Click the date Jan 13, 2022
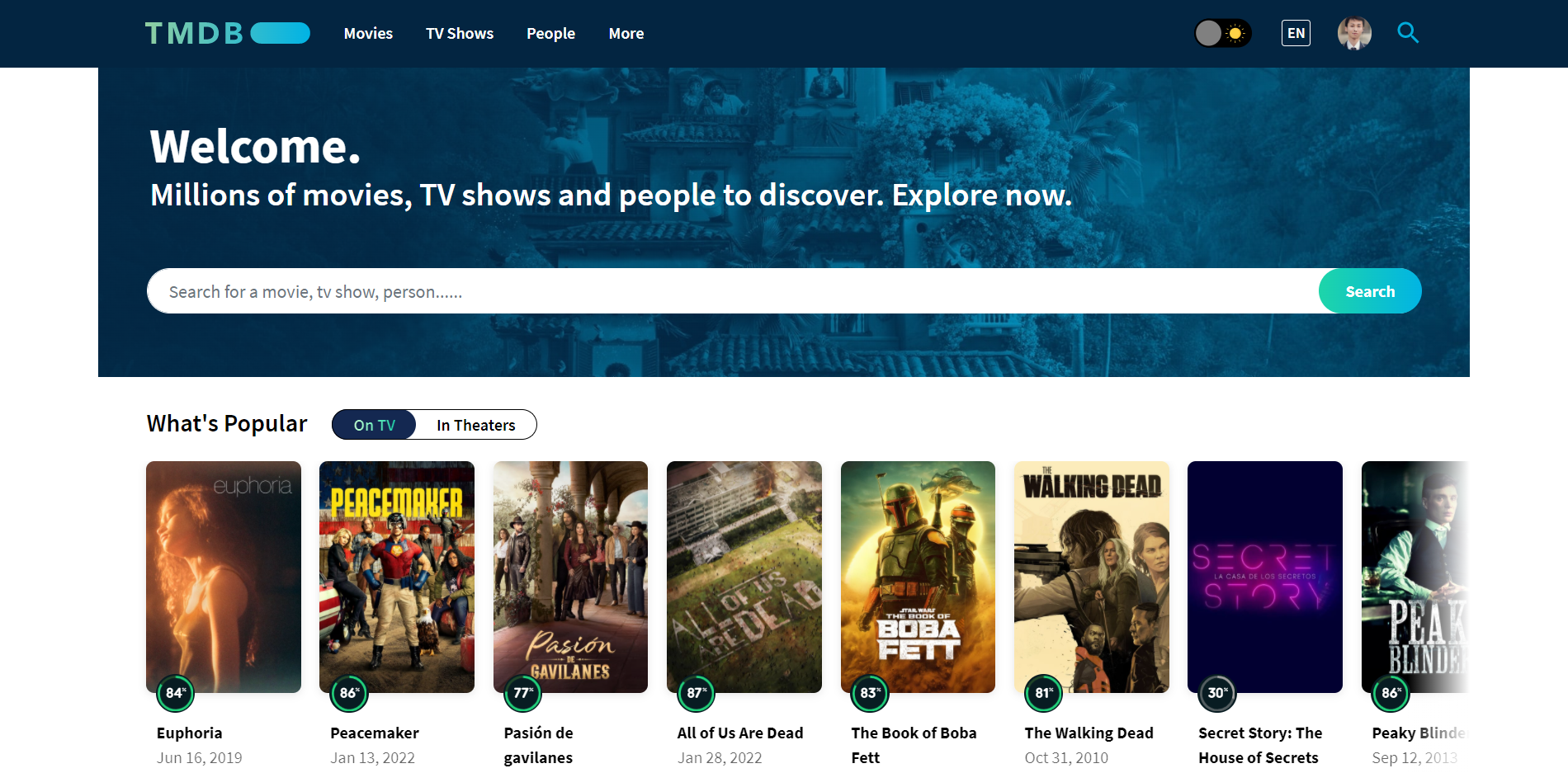 click(373, 757)
